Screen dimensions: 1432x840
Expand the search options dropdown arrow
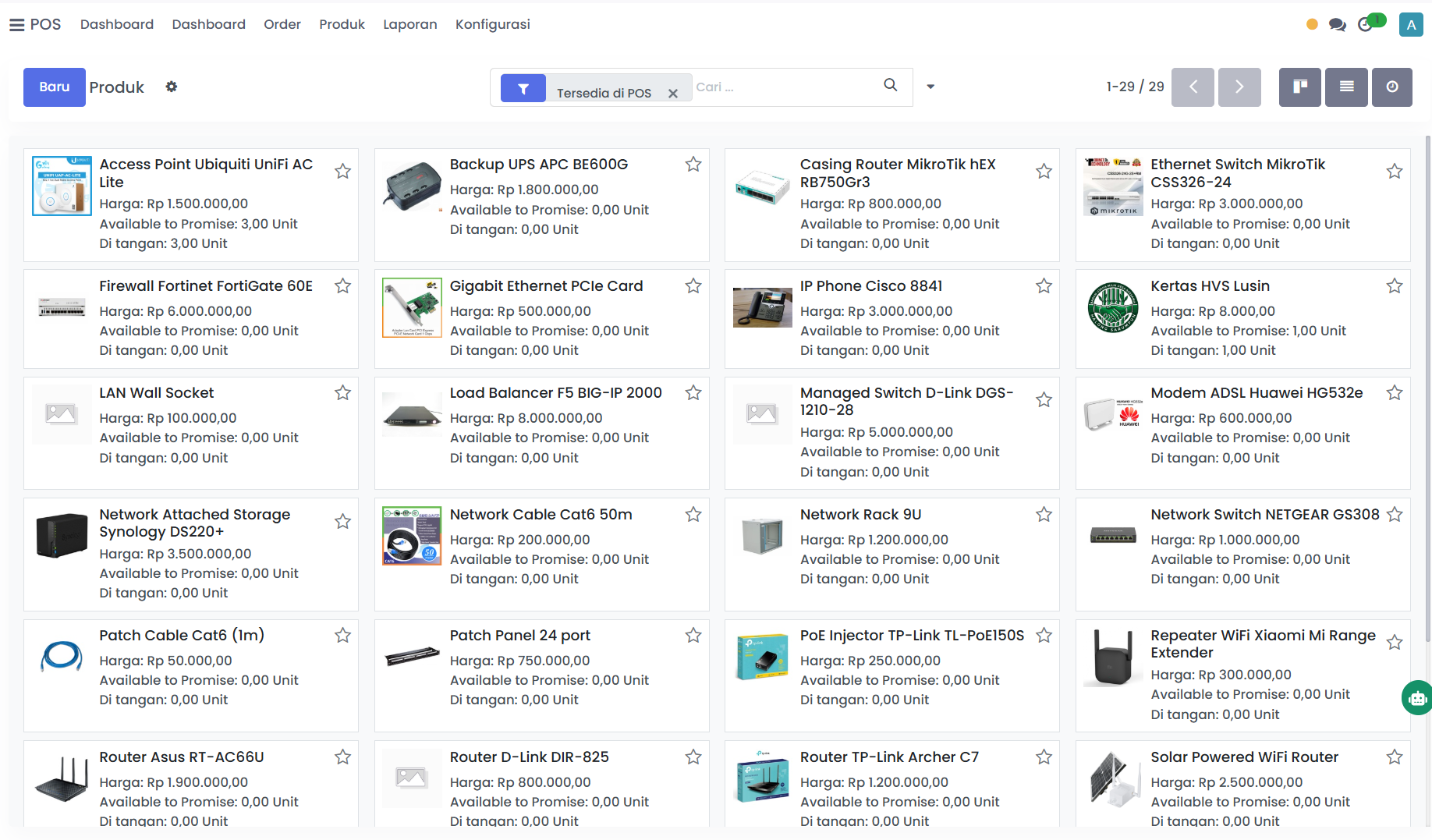point(930,87)
